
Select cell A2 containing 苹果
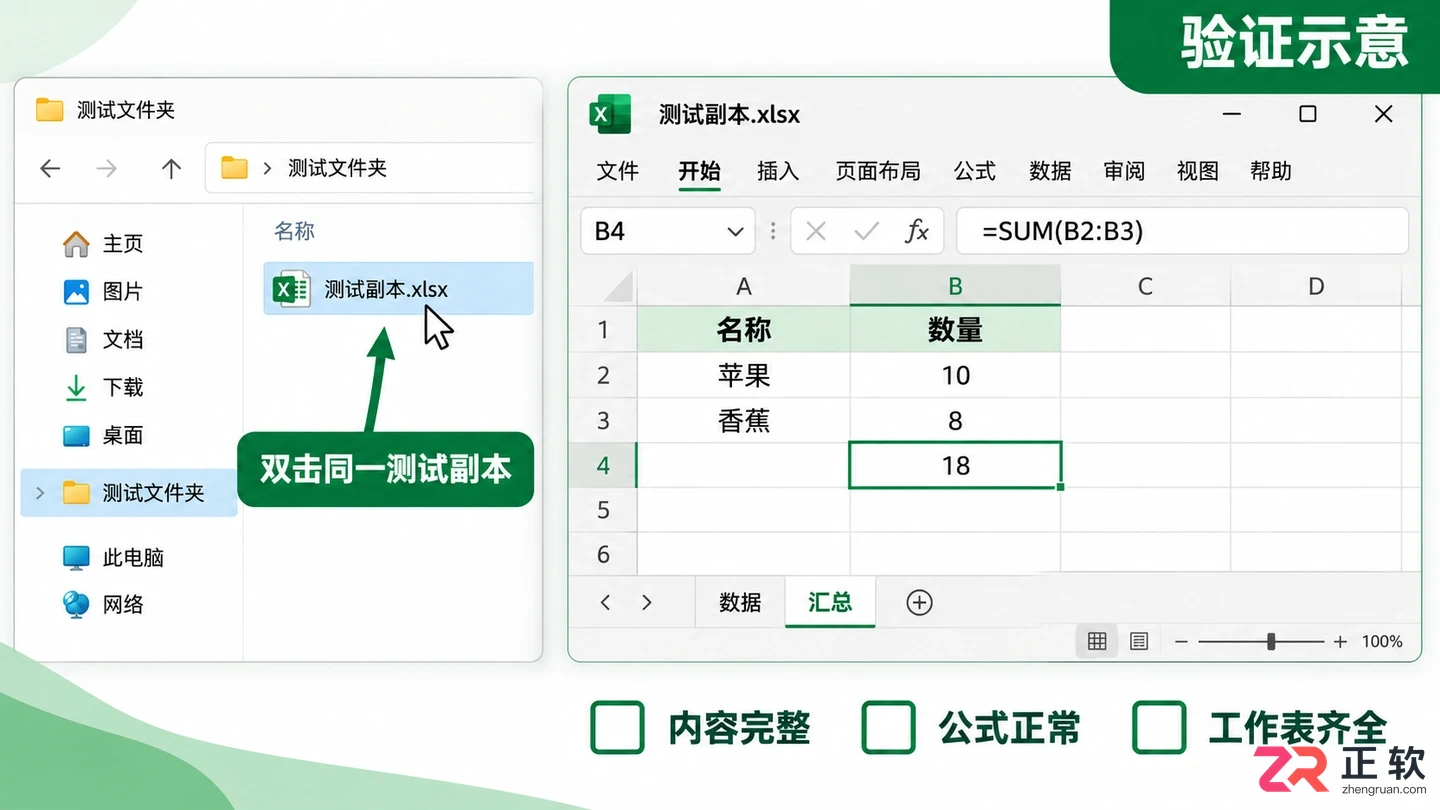point(744,375)
